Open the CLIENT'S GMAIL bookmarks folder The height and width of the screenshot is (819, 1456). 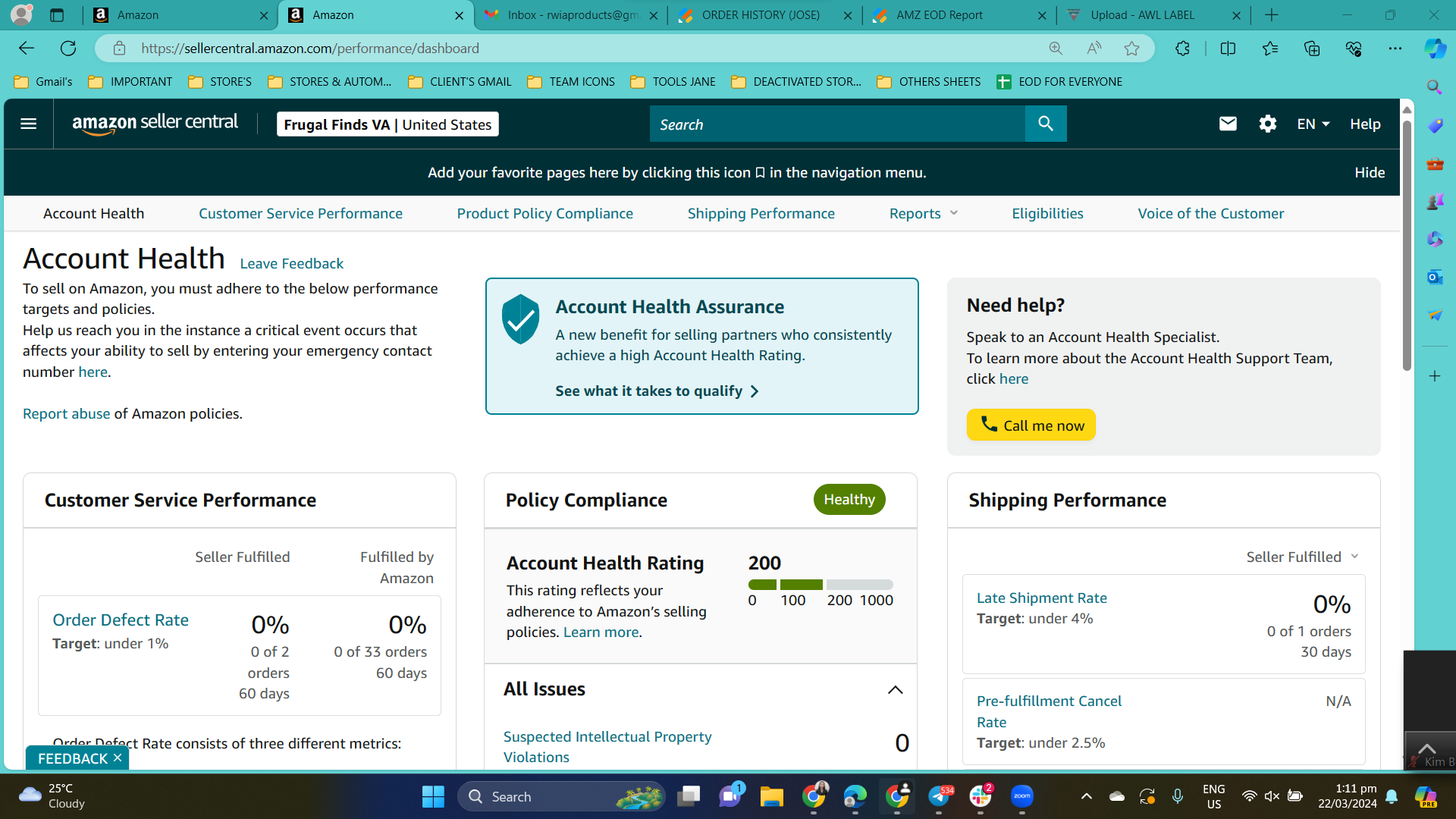tap(460, 82)
